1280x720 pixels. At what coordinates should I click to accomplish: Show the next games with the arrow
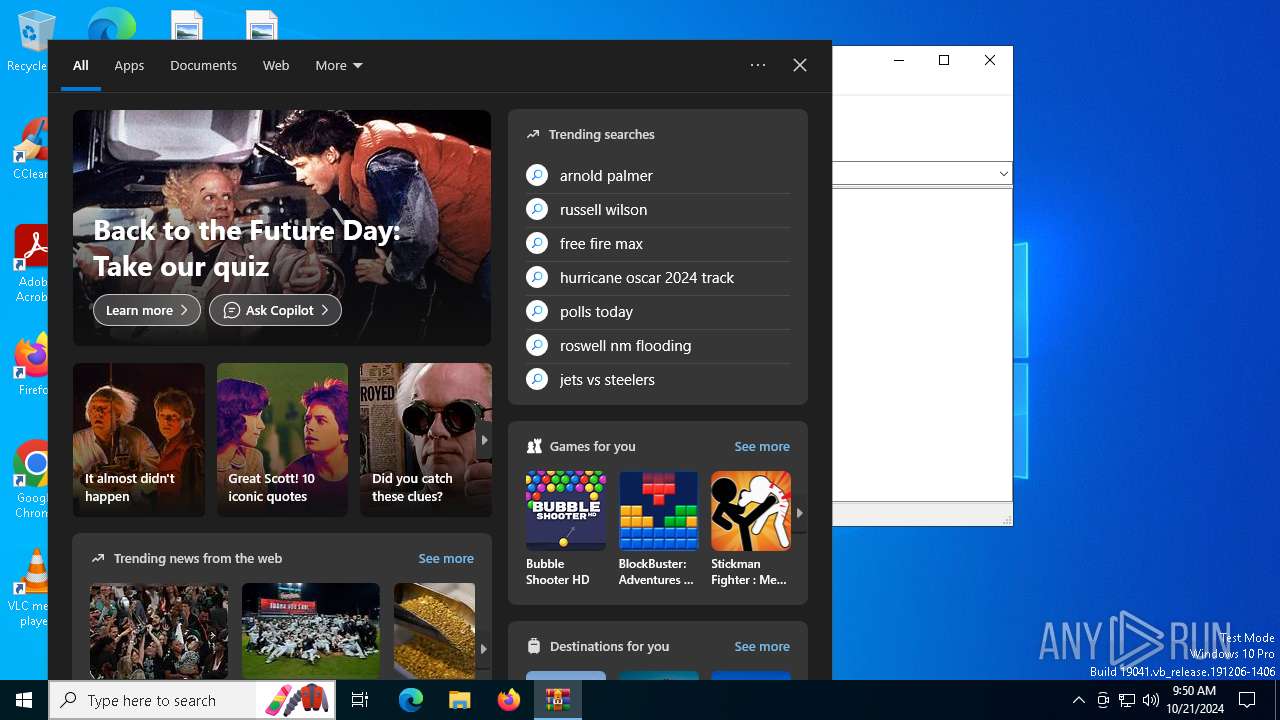click(x=799, y=513)
